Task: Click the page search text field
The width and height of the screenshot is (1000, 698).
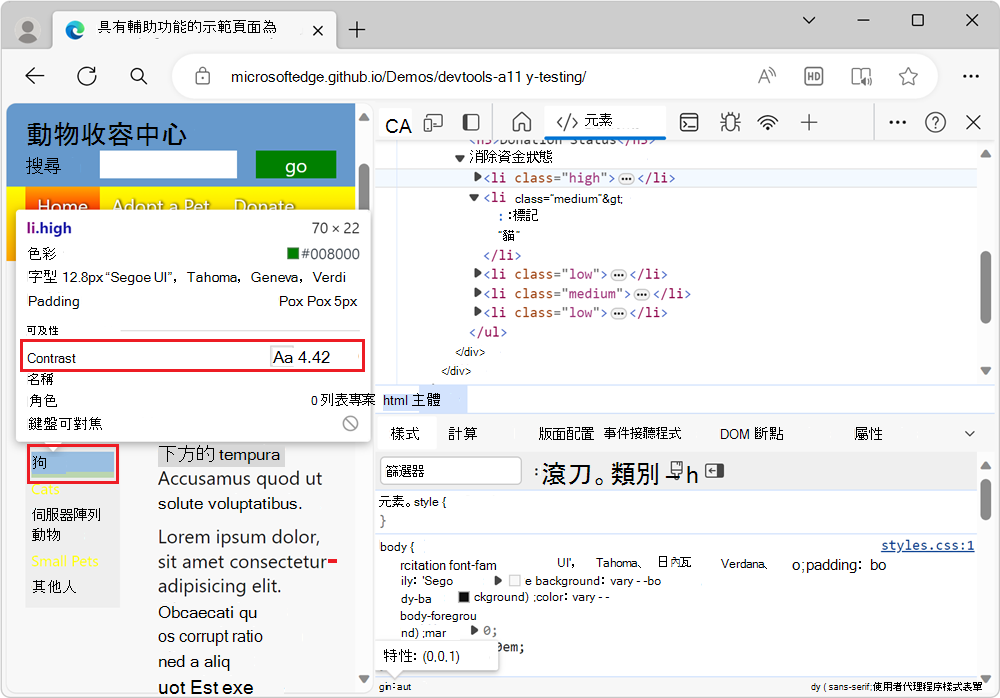Action: [x=168, y=165]
